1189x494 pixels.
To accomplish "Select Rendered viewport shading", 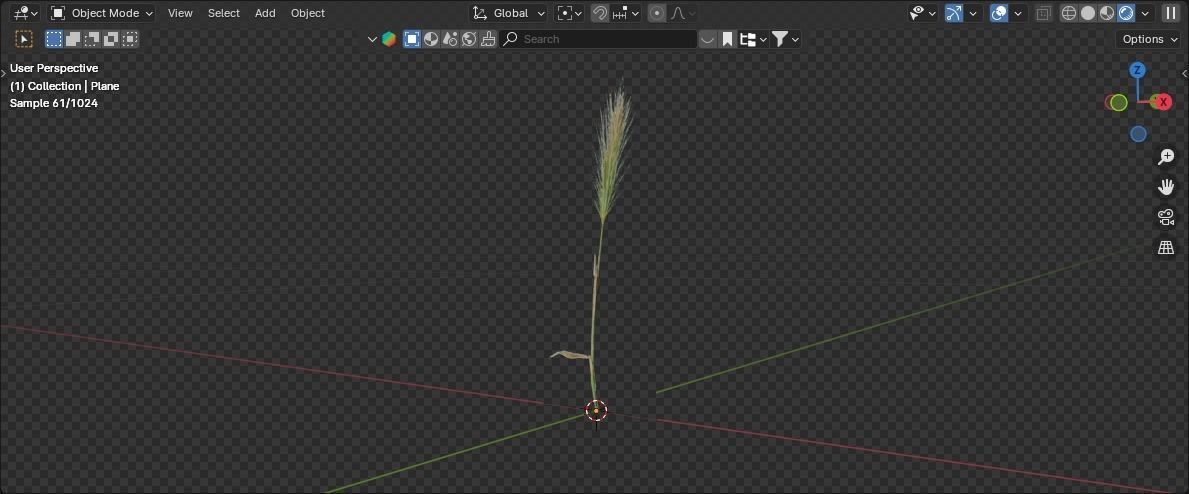I will (1126, 13).
